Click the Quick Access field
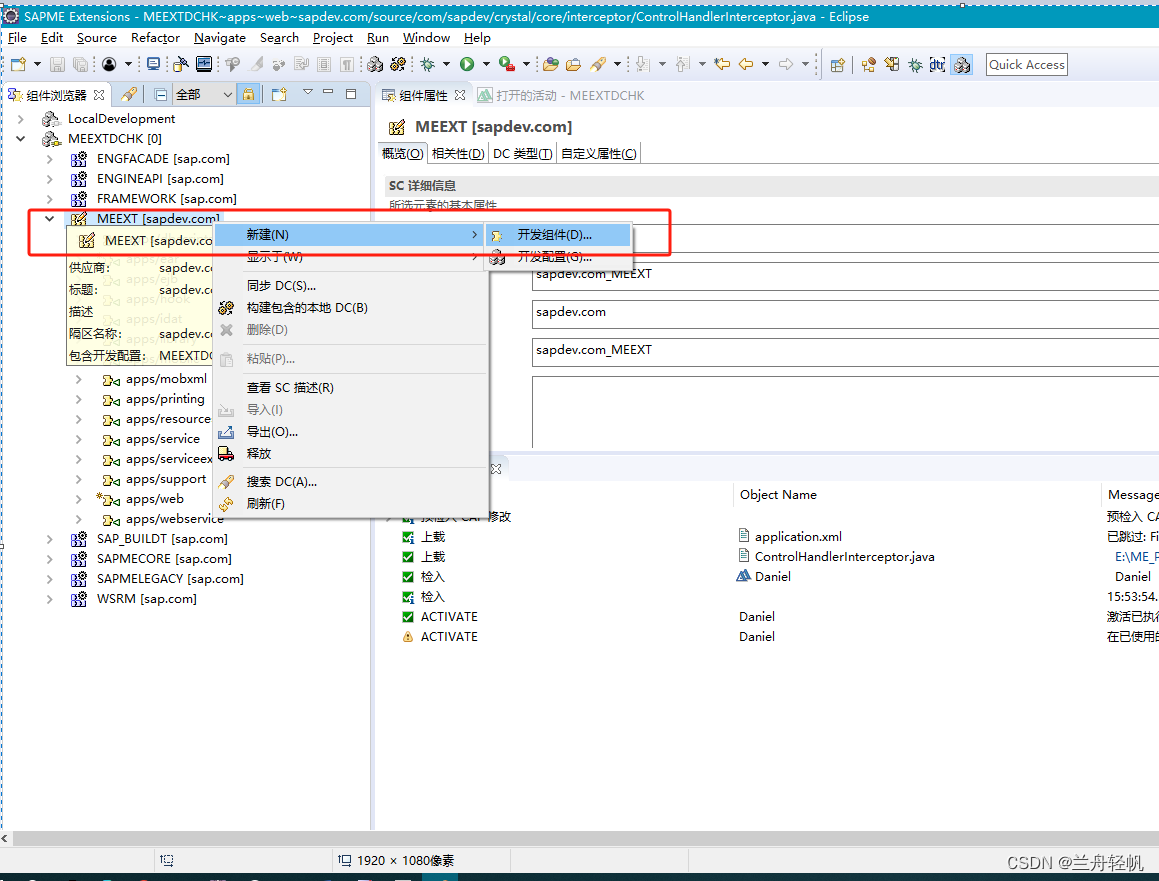The image size is (1159, 881). pos(1027,65)
